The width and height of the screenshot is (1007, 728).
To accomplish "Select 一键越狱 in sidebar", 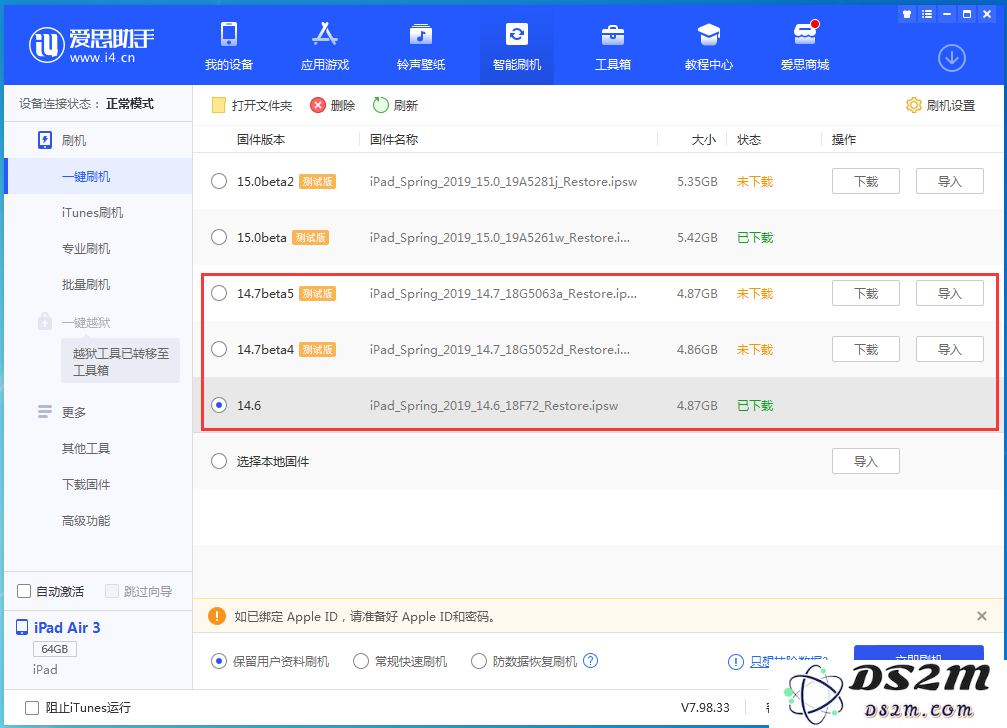I will point(86,322).
